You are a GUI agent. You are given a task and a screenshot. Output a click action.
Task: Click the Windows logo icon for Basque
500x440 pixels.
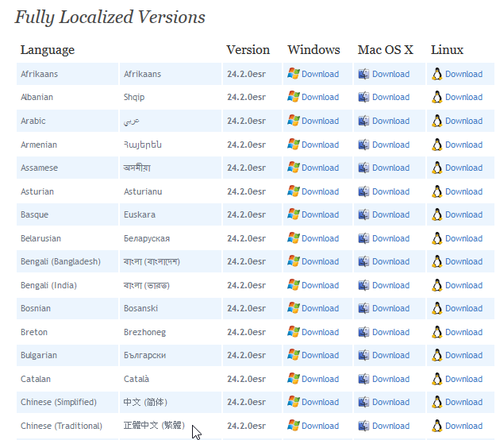coord(293,214)
